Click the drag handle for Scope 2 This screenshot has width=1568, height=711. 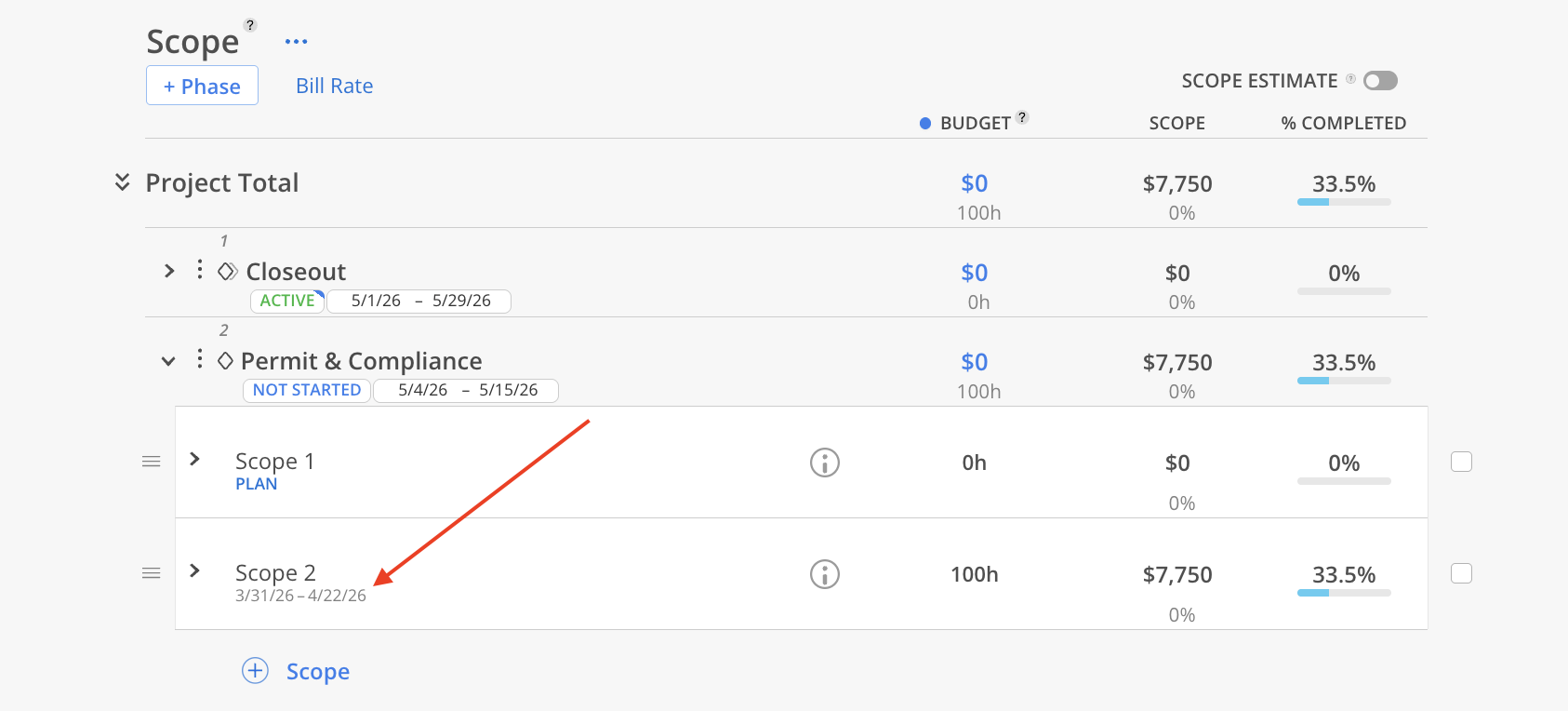click(x=152, y=573)
